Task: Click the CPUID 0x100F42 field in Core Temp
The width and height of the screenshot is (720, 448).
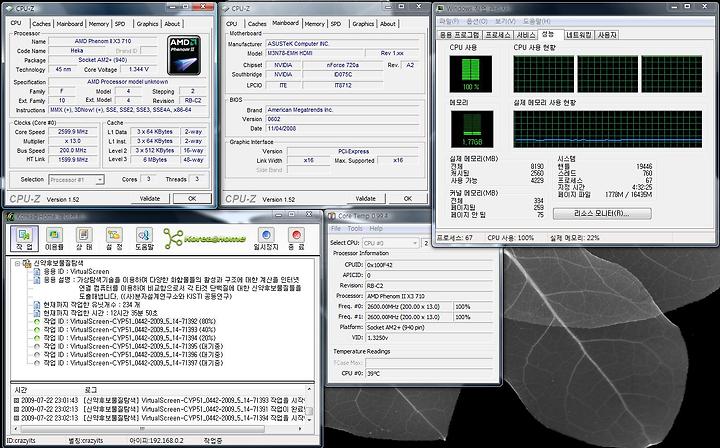Action: (429, 265)
